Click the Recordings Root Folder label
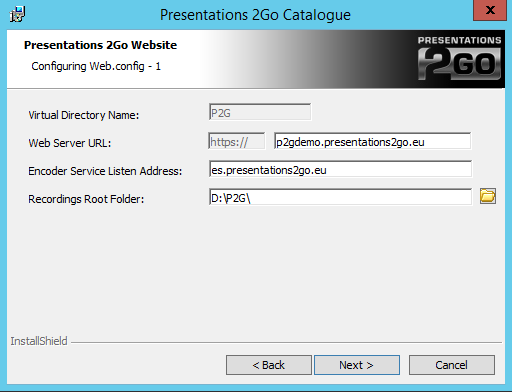Image resolution: width=512 pixels, height=392 pixels. [86, 199]
